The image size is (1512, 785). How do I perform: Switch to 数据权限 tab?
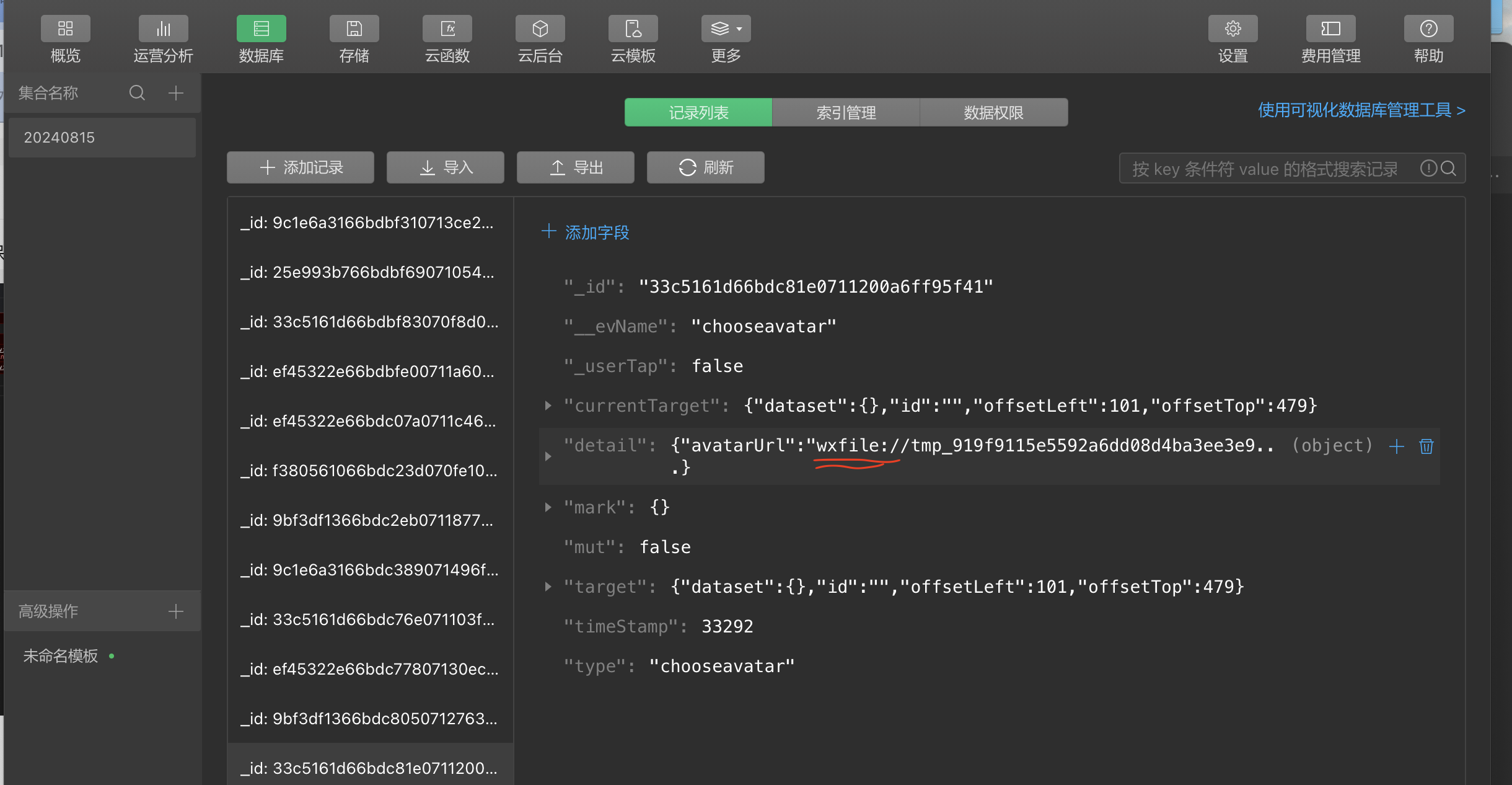(993, 112)
